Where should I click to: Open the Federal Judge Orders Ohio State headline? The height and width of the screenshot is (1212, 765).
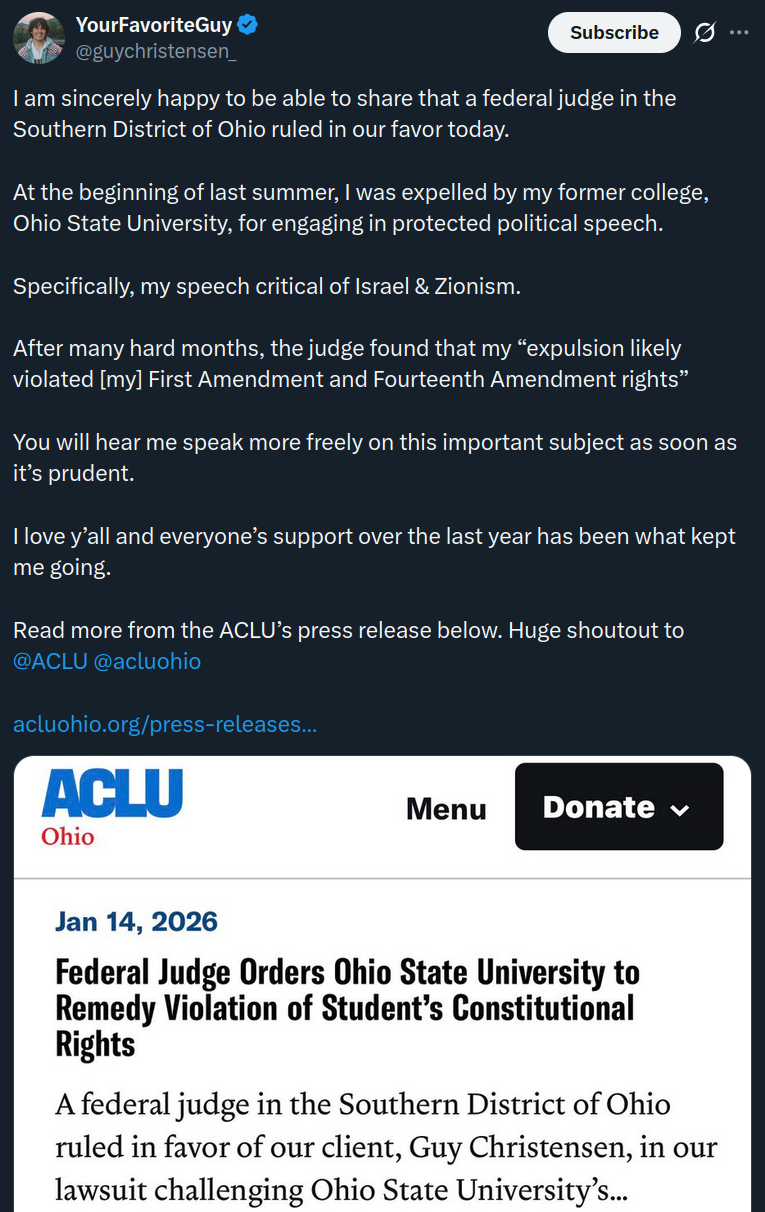click(x=347, y=1007)
